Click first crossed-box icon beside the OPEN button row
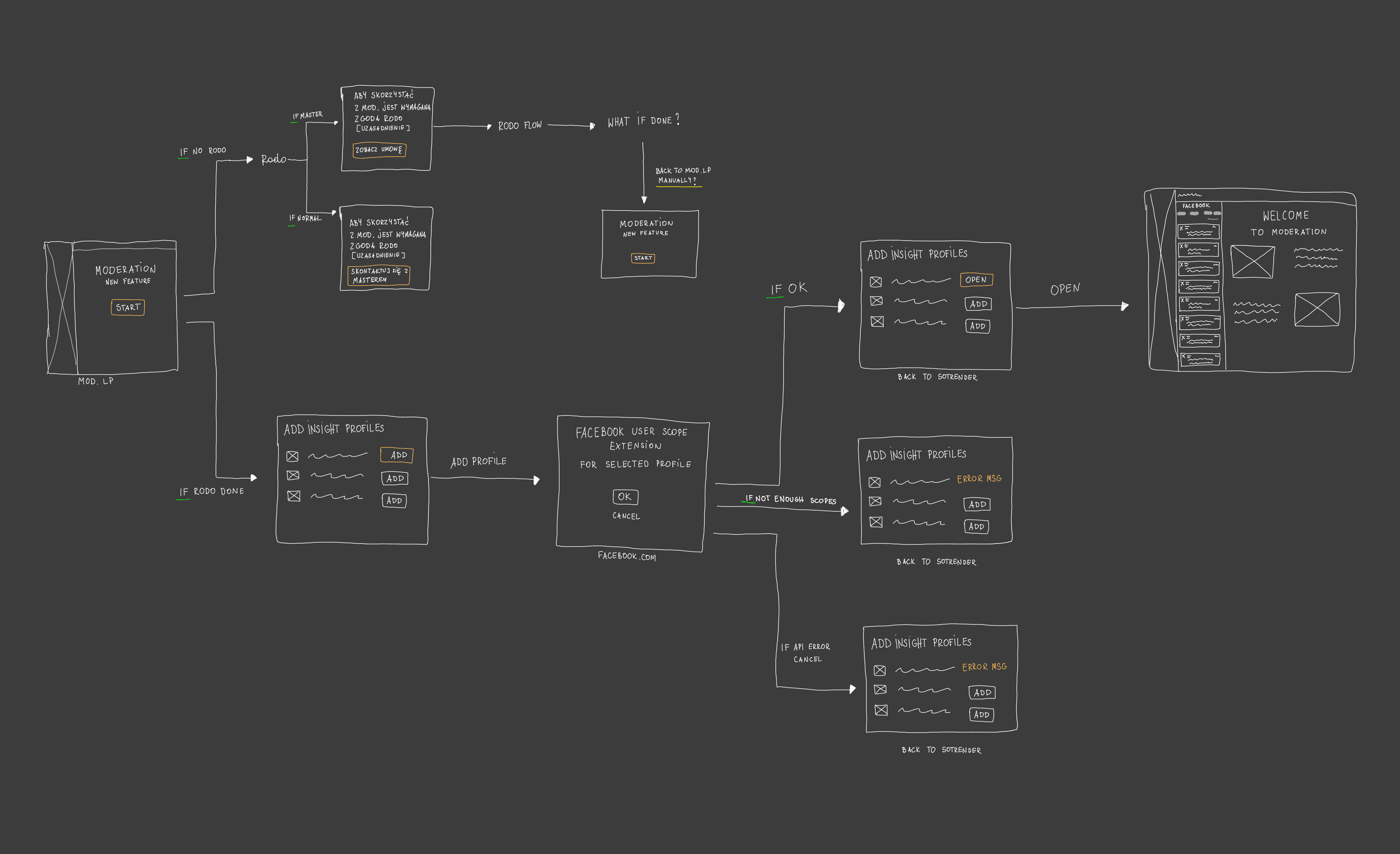Viewport: 1400px width, 854px height. pos(876,282)
